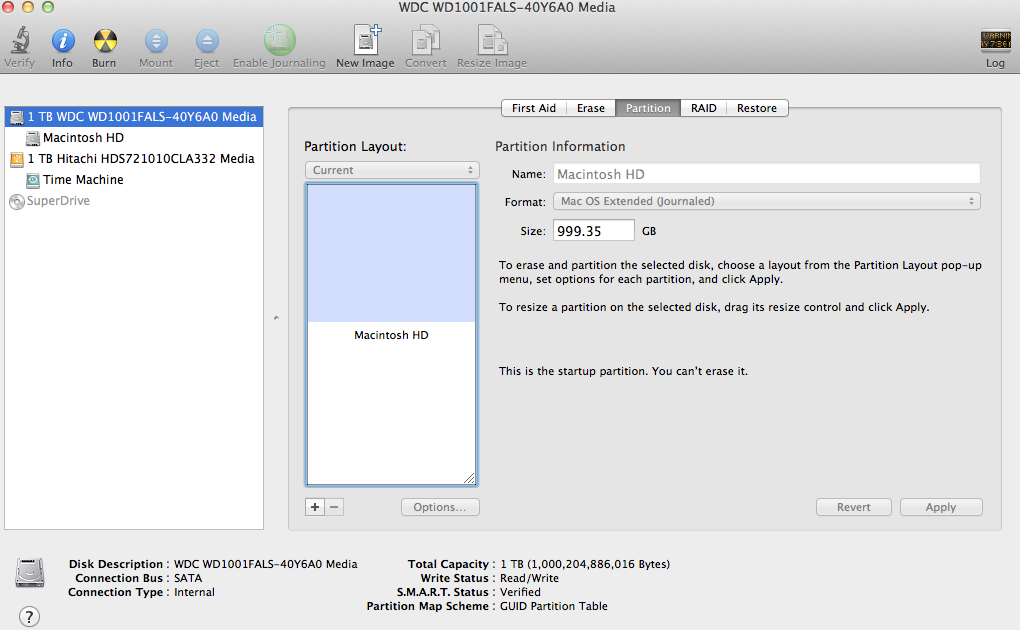Open partition Options button
The image size is (1020, 630).
[x=440, y=507]
